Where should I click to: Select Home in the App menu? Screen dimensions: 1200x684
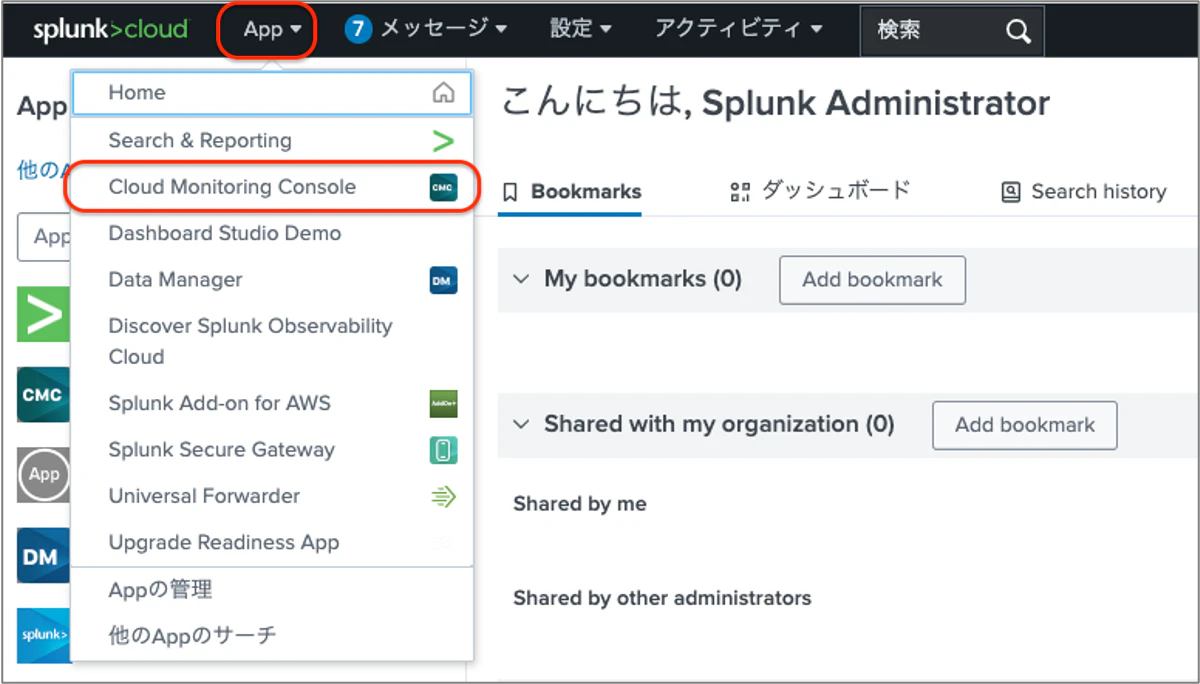point(272,93)
